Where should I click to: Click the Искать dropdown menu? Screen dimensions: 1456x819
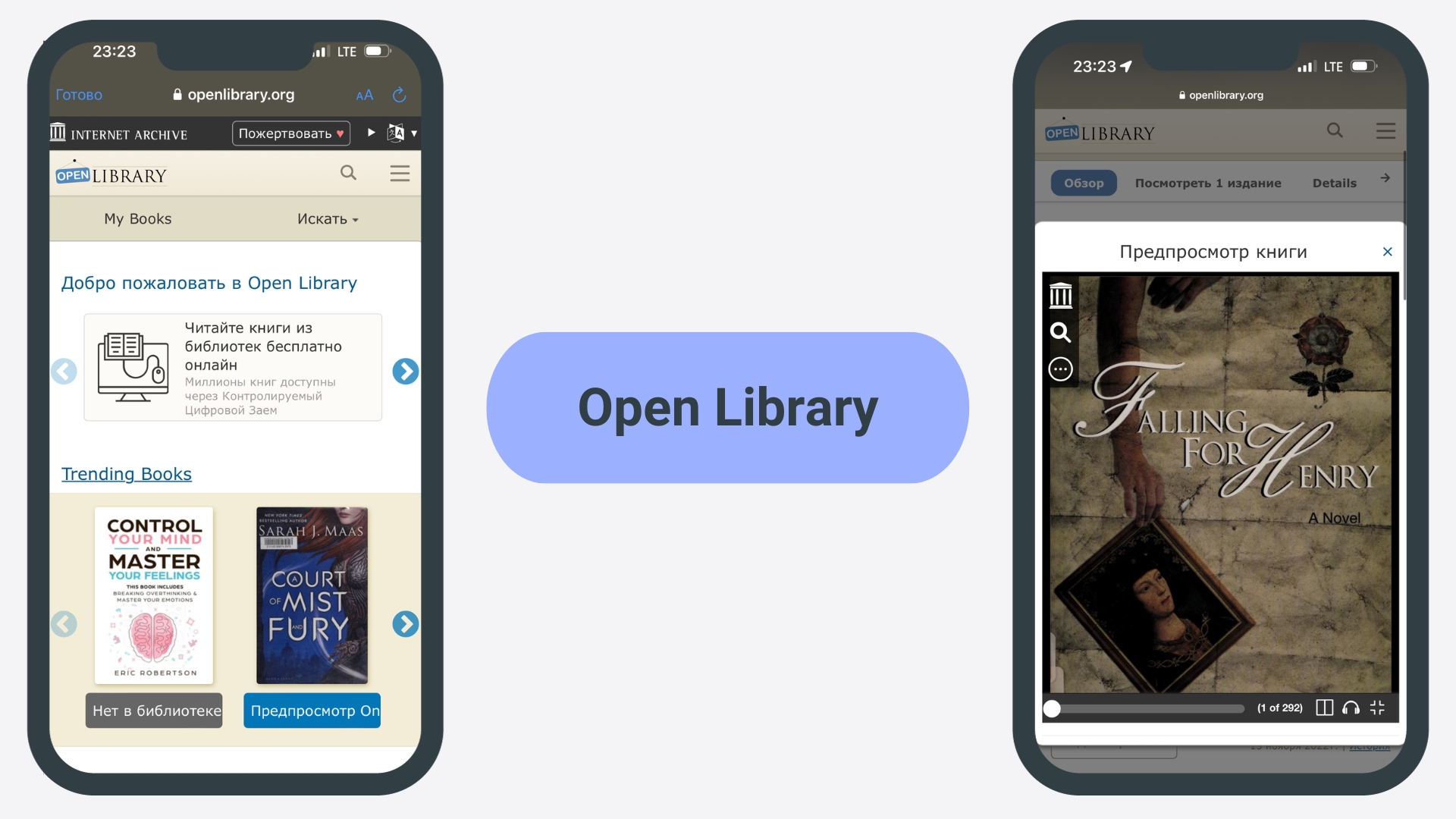coord(327,219)
